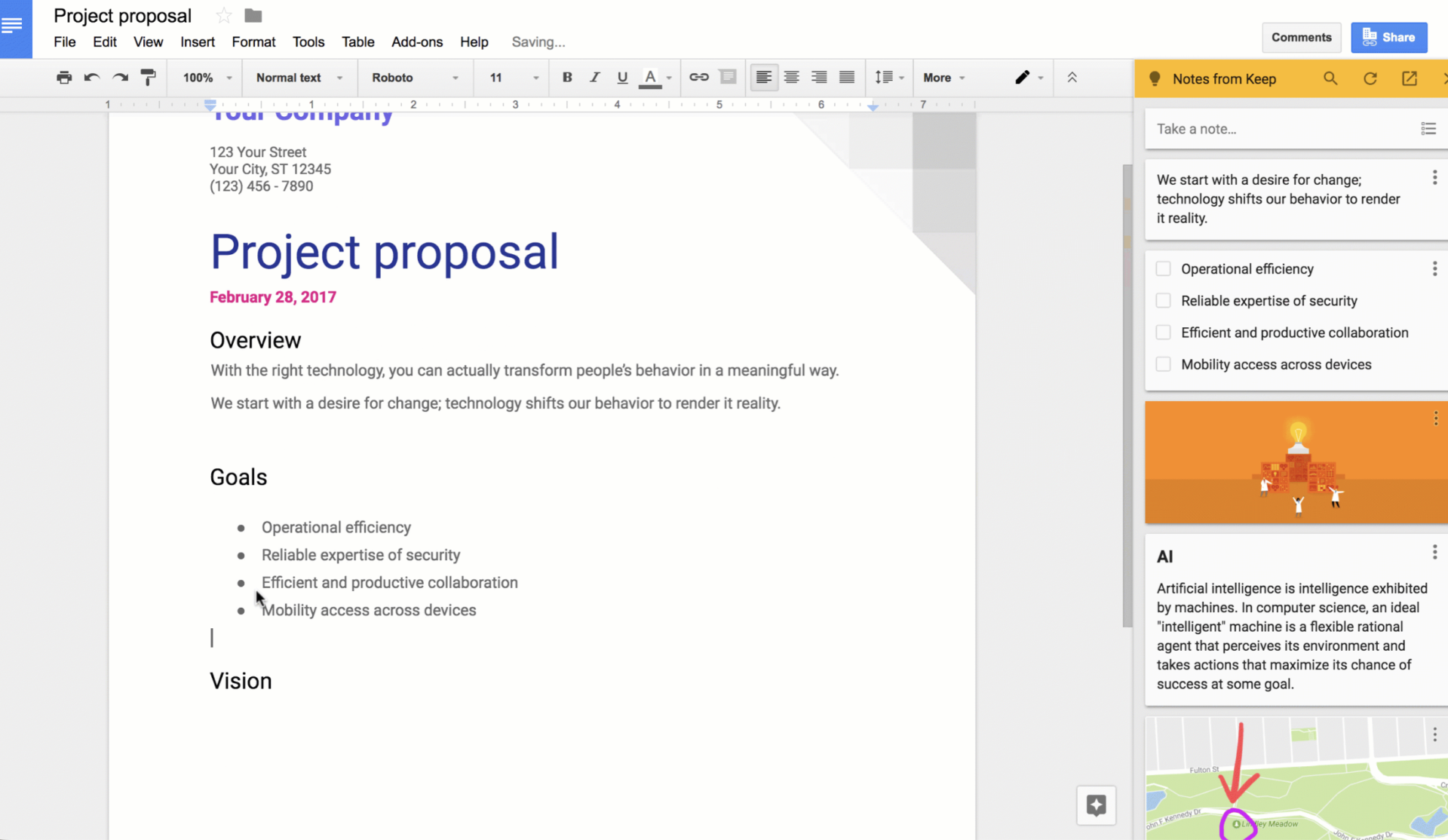Open the View menu
The image size is (1448, 840).
(x=149, y=42)
